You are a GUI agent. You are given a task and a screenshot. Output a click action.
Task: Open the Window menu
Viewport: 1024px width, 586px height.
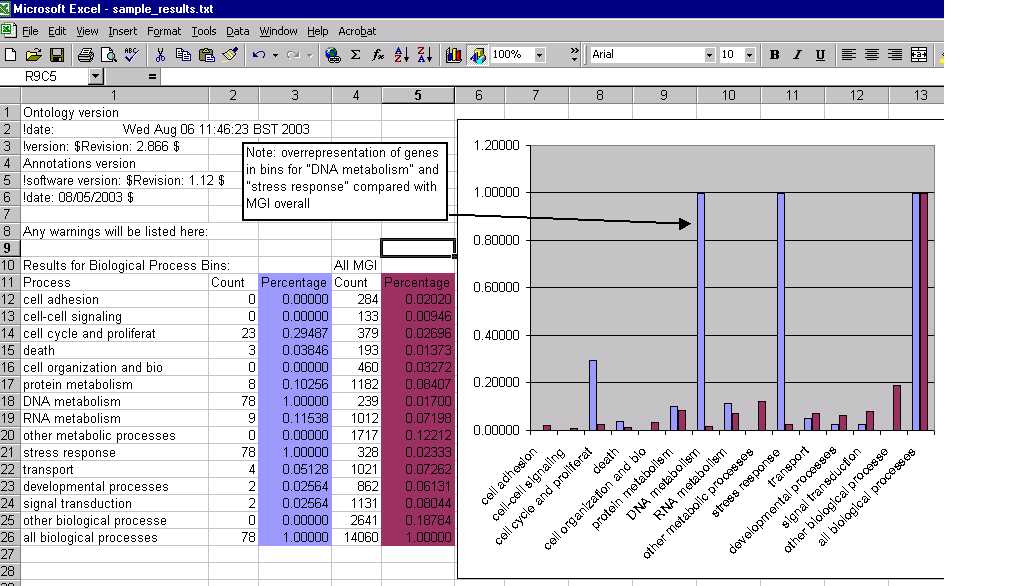coord(278,31)
